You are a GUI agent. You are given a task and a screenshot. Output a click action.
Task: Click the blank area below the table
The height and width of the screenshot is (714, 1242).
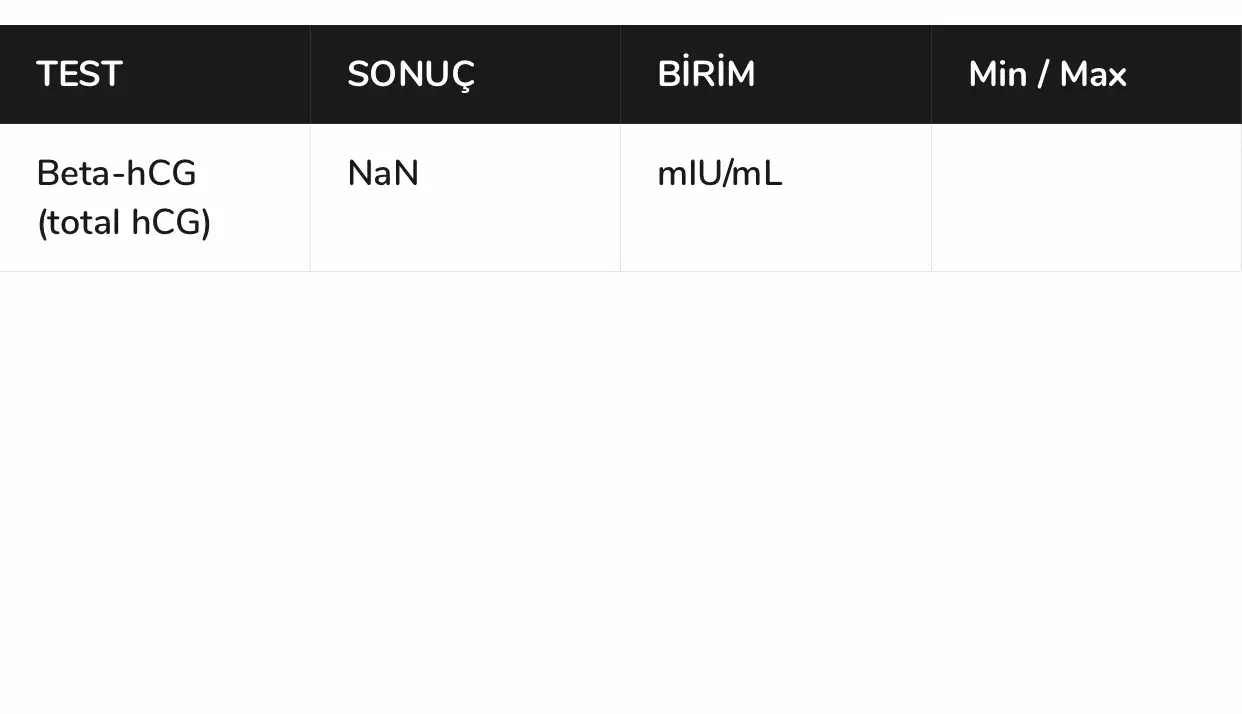pyautogui.click(x=620, y=490)
